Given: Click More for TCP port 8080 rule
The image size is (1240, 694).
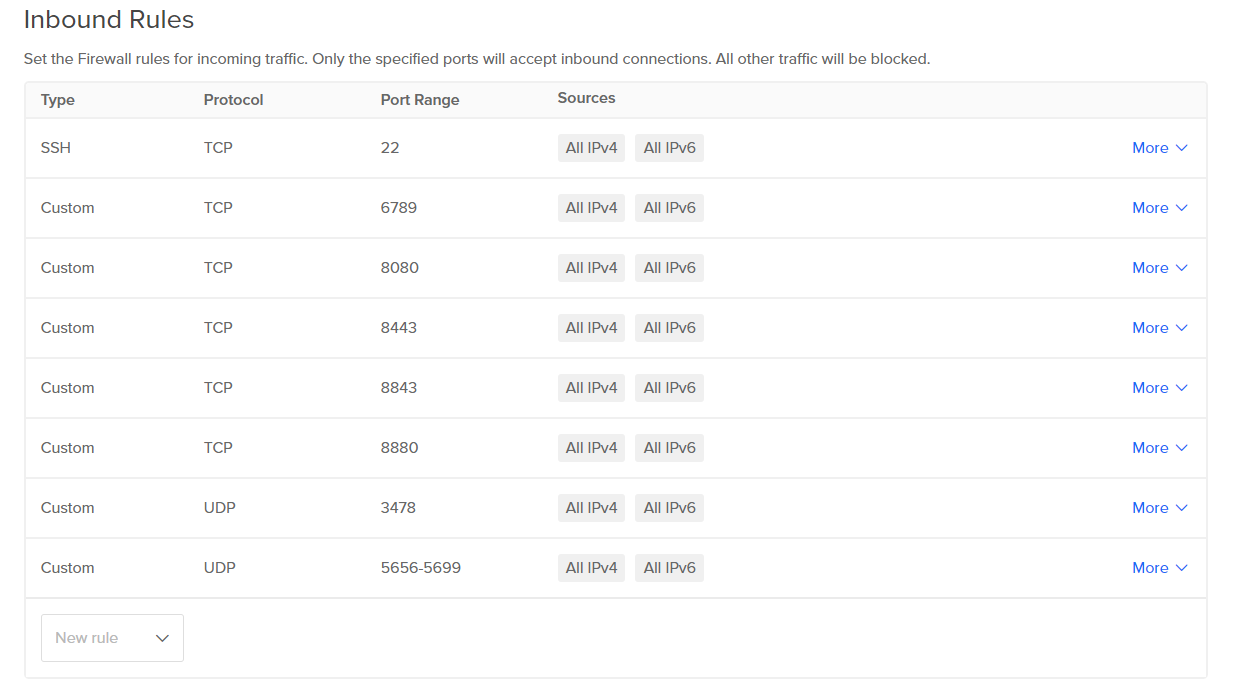Looking at the screenshot, I should coord(1159,268).
